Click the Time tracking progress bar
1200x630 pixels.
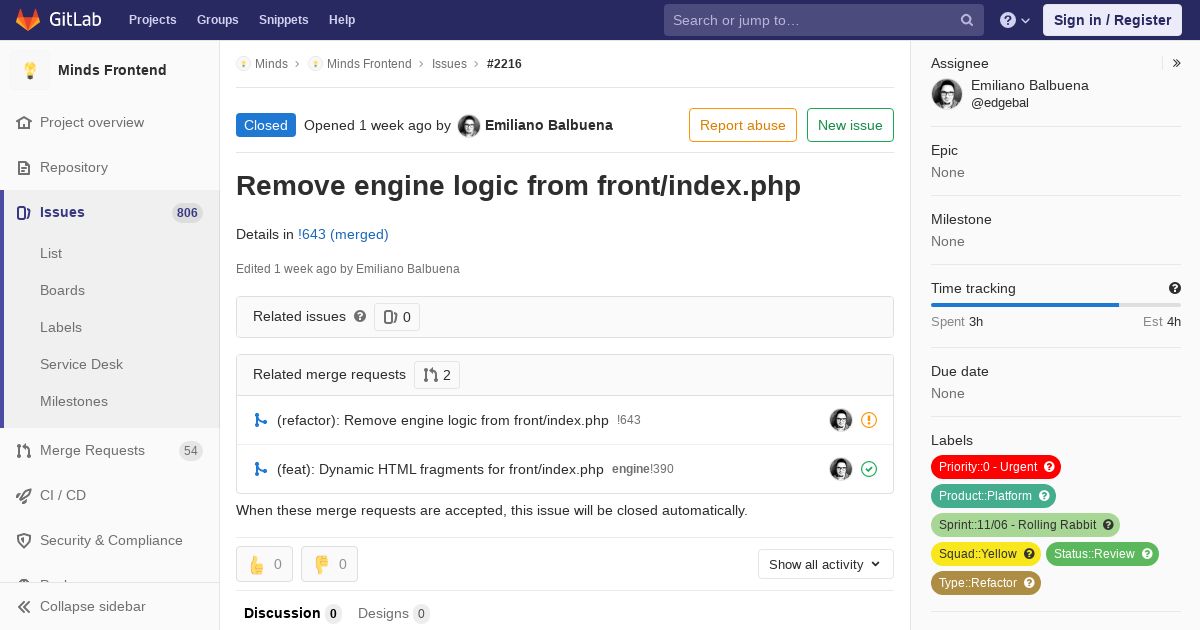point(1056,305)
